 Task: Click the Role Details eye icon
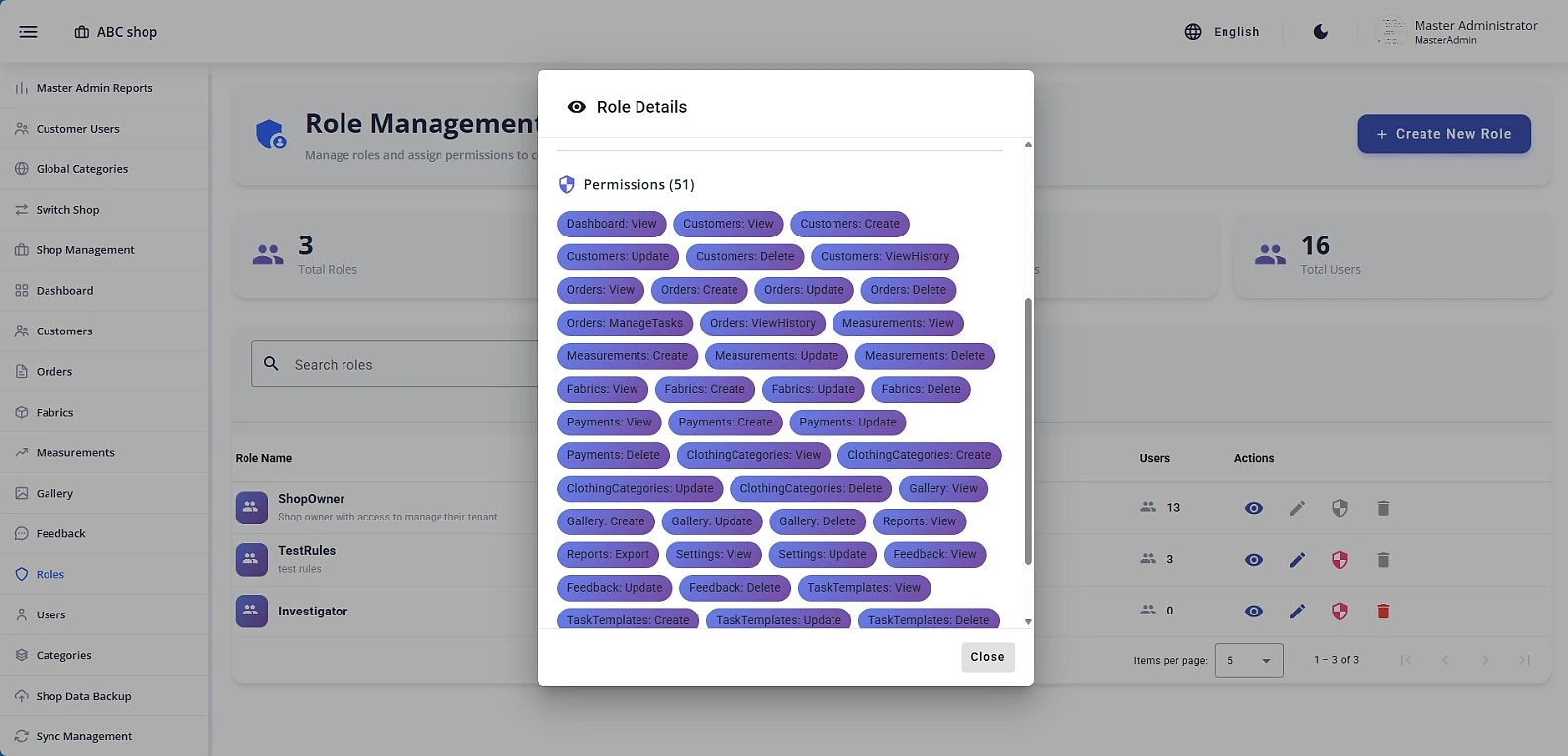[577, 107]
